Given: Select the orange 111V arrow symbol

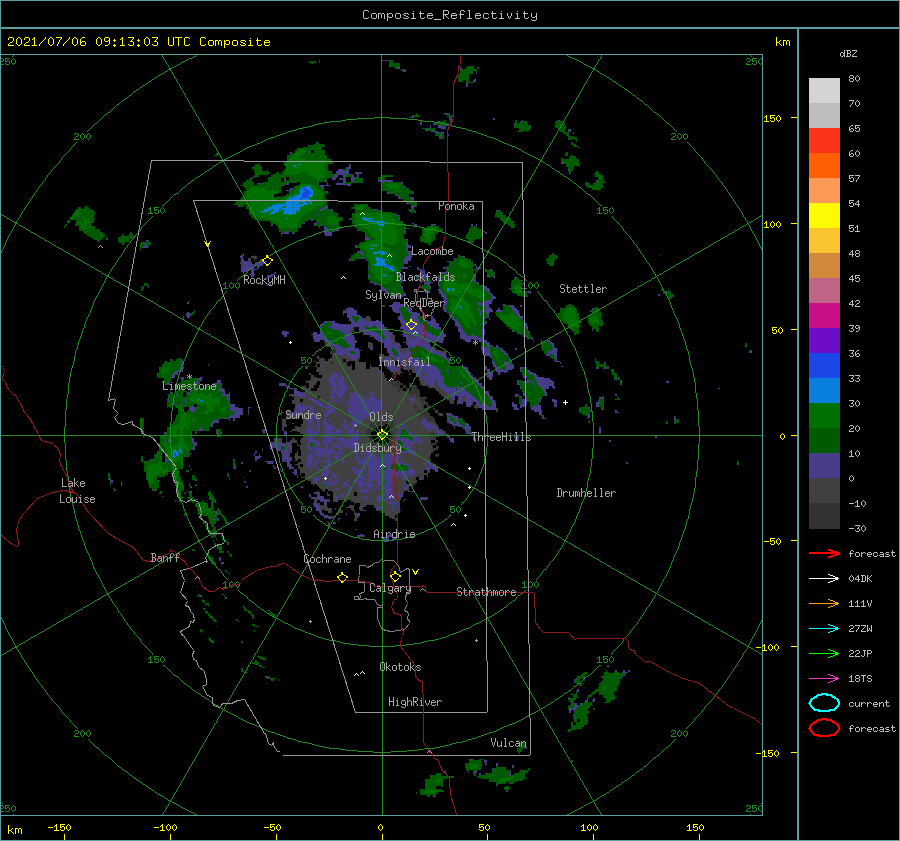Looking at the screenshot, I should click(x=824, y=603).
